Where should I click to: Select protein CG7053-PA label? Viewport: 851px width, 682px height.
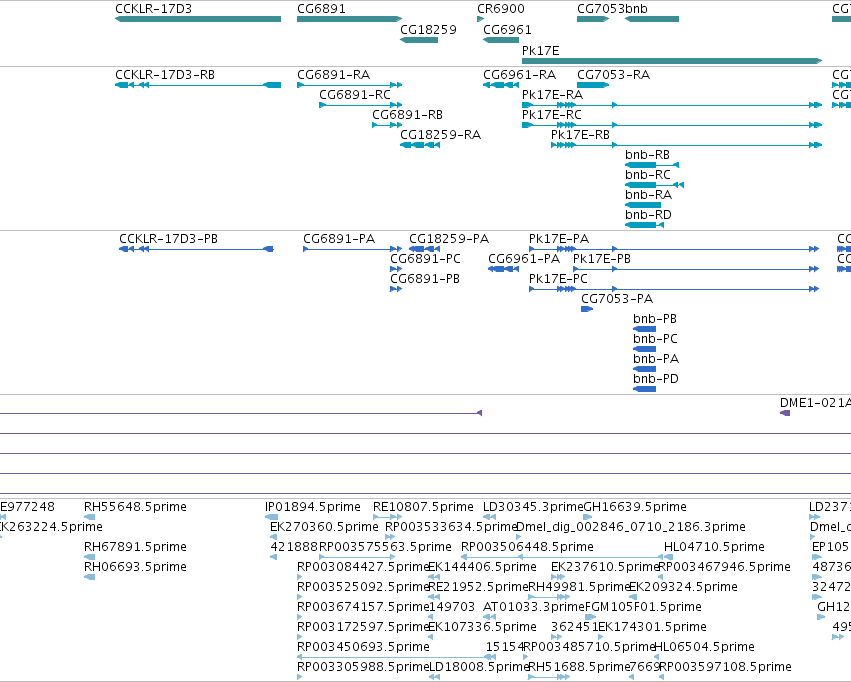pos(617,299)
